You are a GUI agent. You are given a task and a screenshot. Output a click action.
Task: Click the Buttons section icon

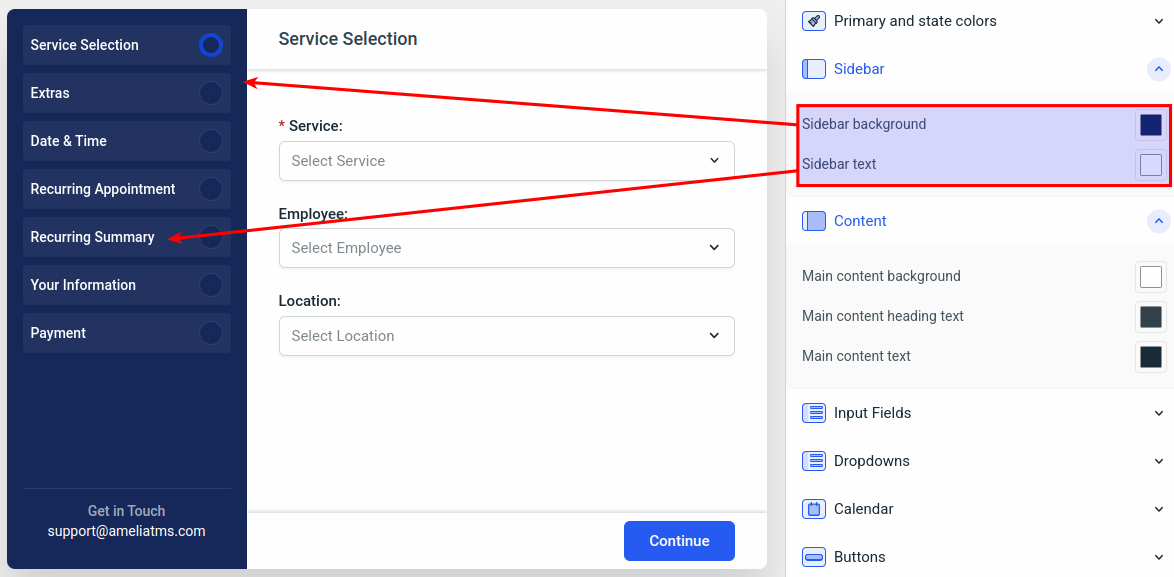click(814, 557)
